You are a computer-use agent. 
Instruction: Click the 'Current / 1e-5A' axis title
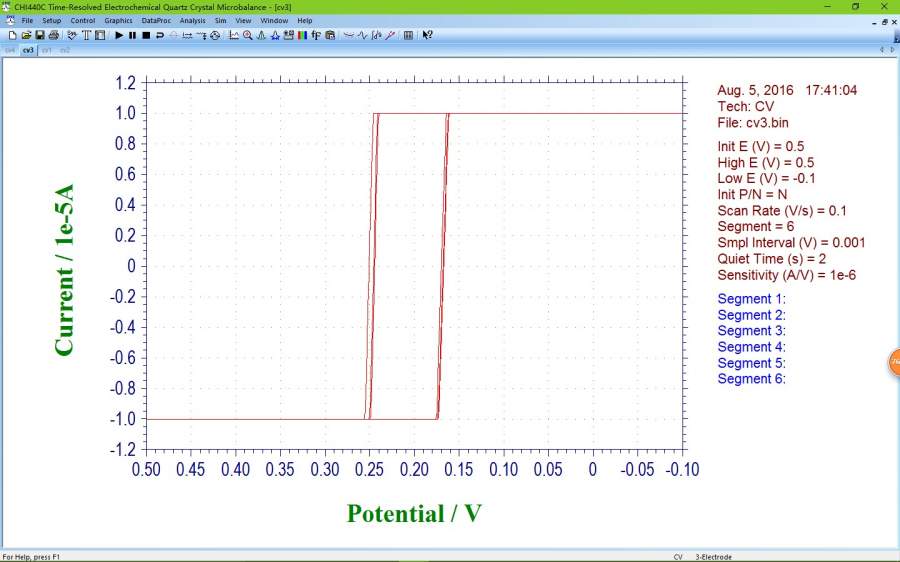tap(64, 270)
